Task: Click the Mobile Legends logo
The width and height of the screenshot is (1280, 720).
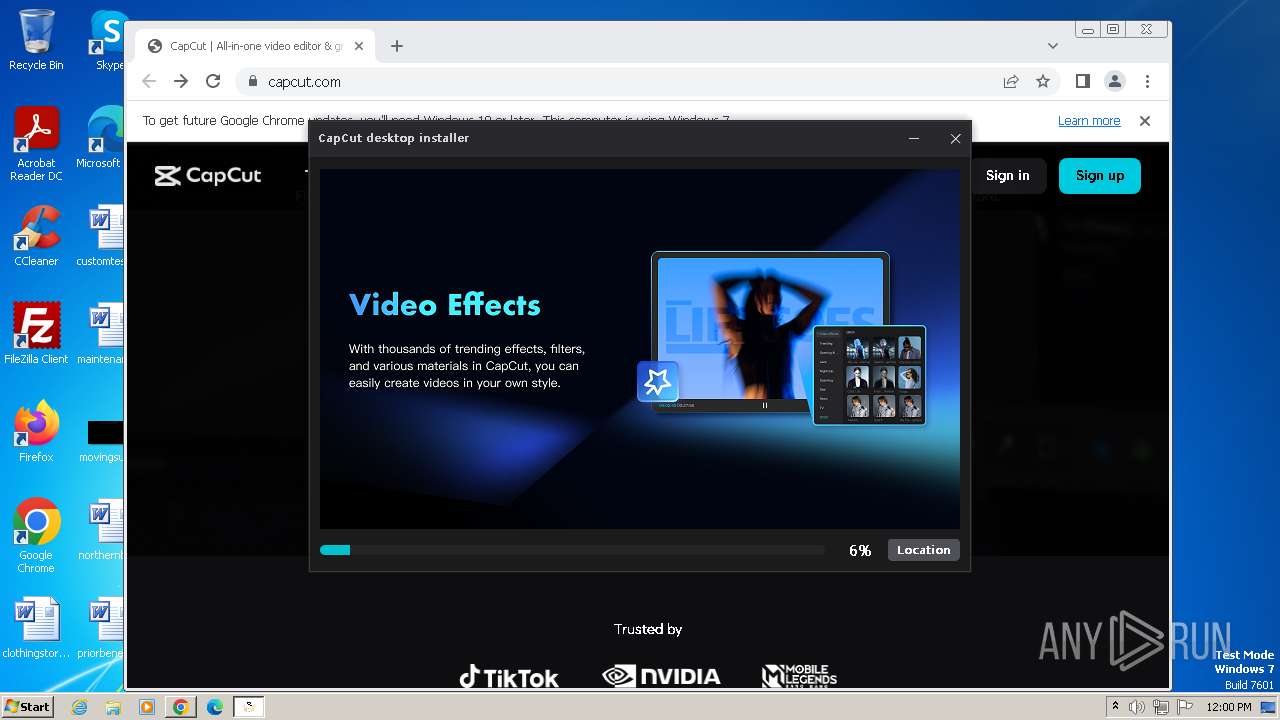Action: click(799, 677)
